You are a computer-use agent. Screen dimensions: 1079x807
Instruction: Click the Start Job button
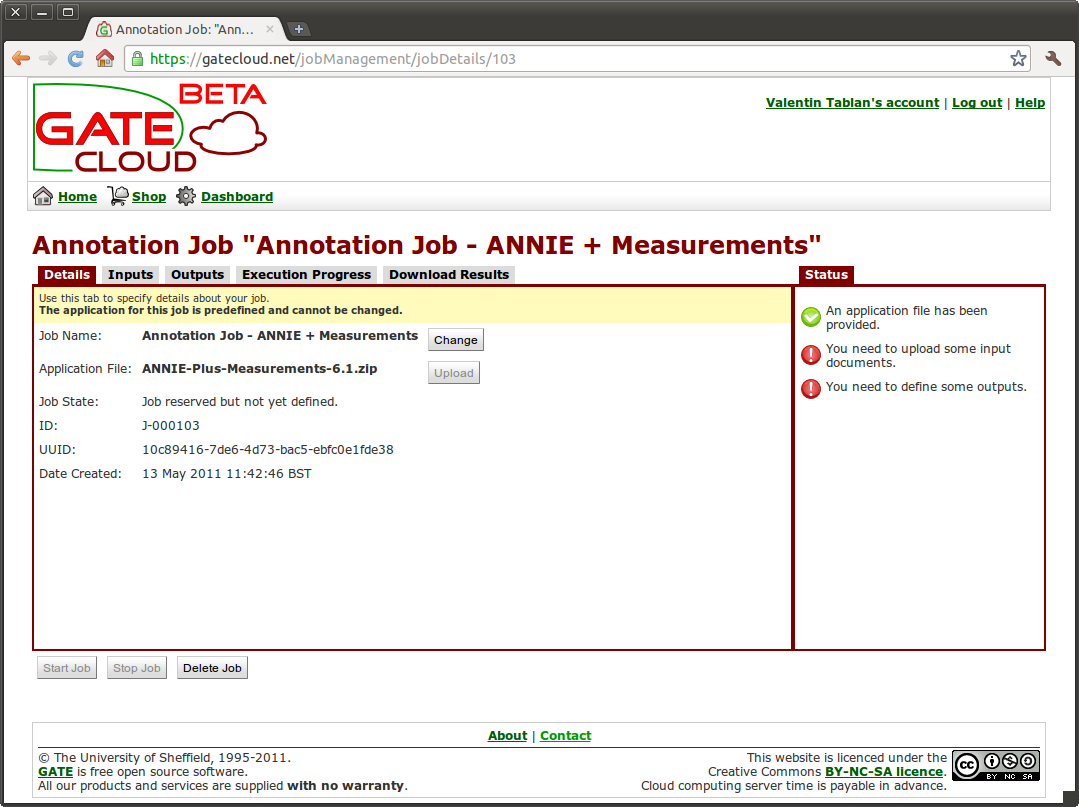pos(67,668)
